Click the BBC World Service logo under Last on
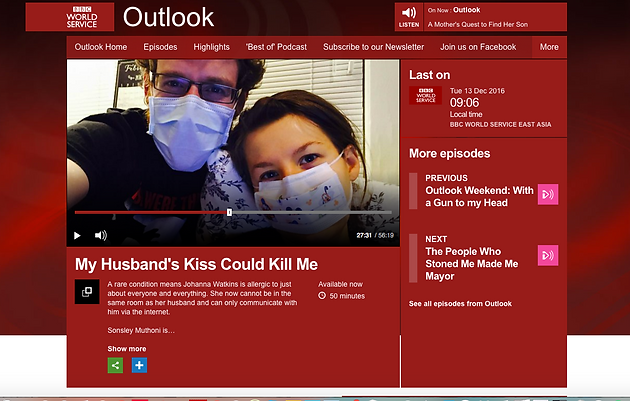Image resolution: width=630 pixels, height=401 pixels. click(x=425, y=96)
